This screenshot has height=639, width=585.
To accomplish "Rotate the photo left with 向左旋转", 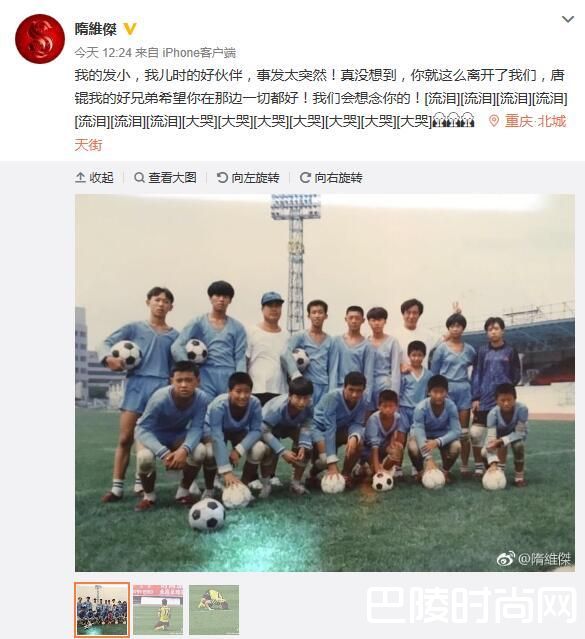I will click(x=248, y=178).
